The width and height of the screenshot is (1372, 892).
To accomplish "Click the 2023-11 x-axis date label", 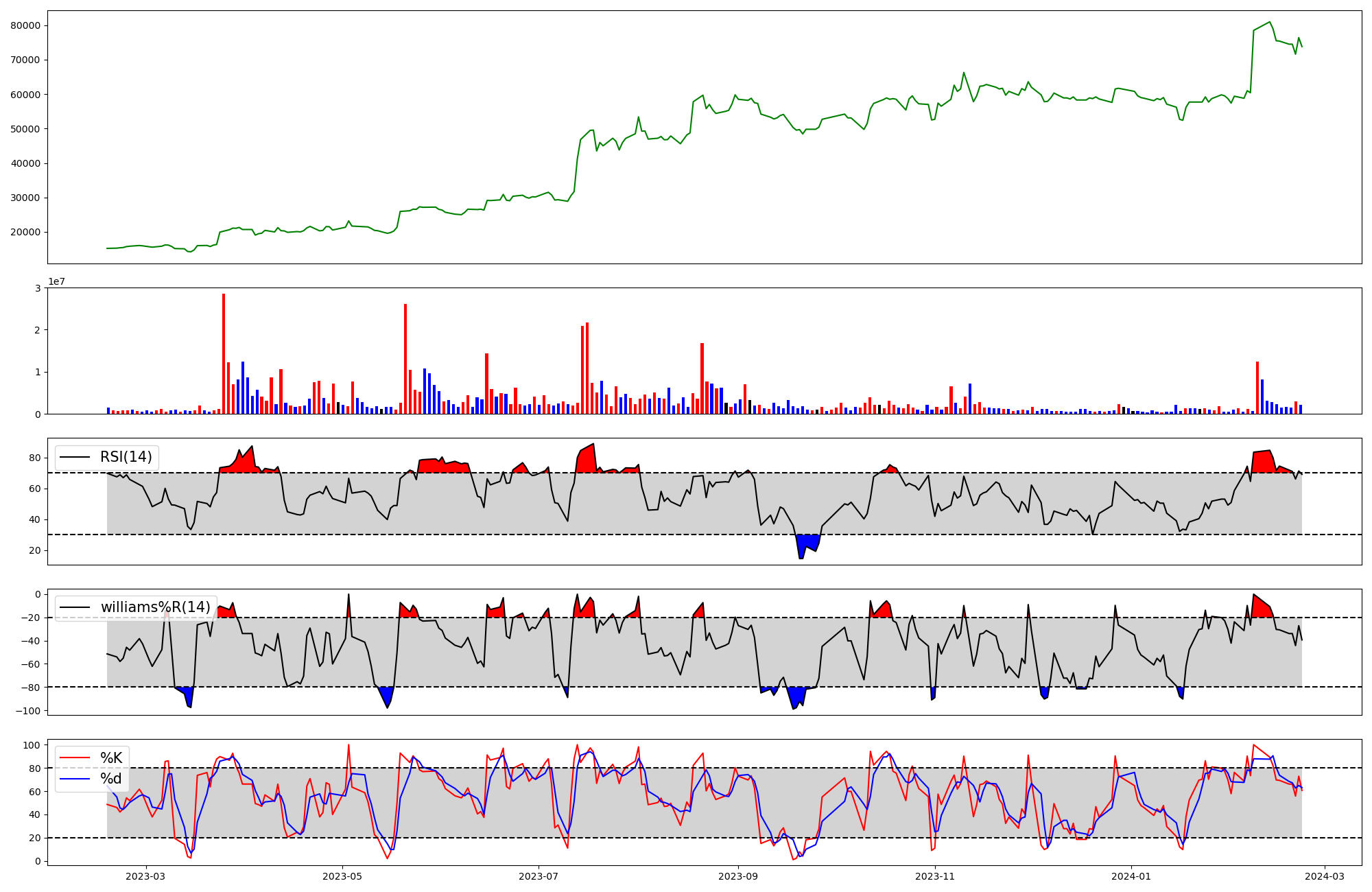I will (x=935, y=876).
